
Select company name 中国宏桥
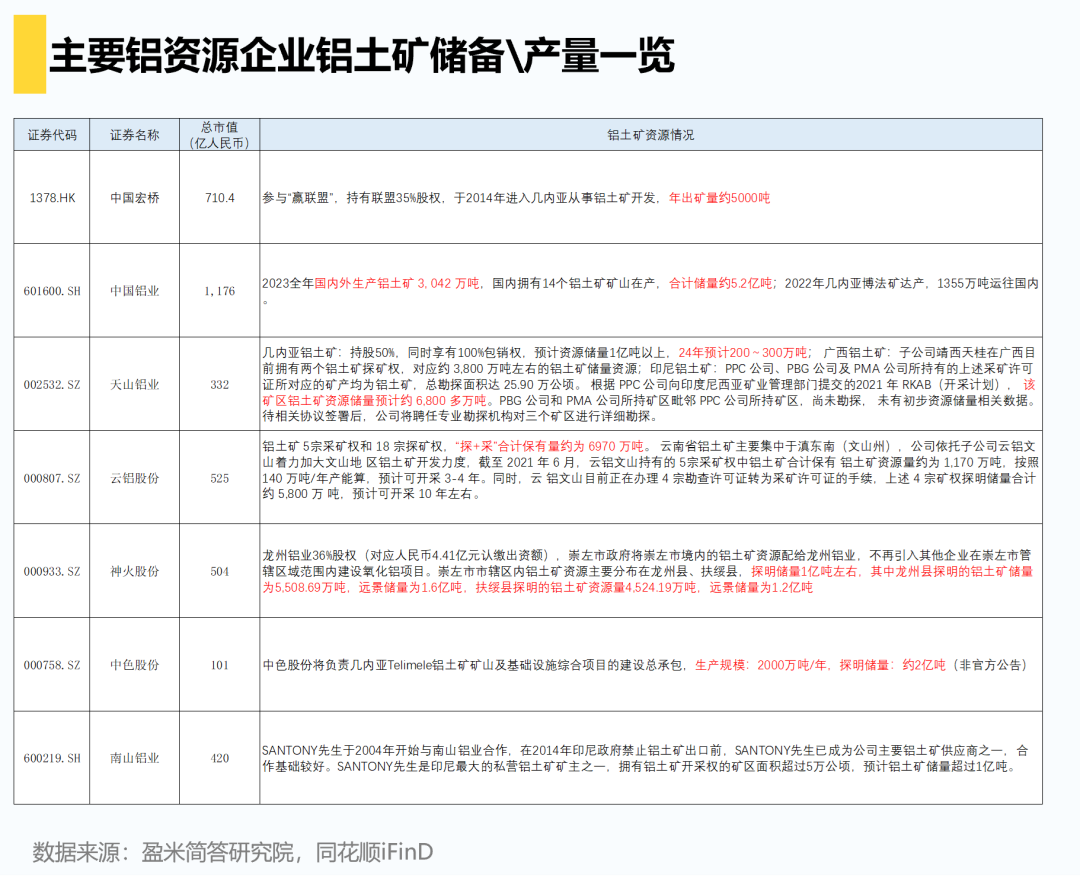point(135,198)
